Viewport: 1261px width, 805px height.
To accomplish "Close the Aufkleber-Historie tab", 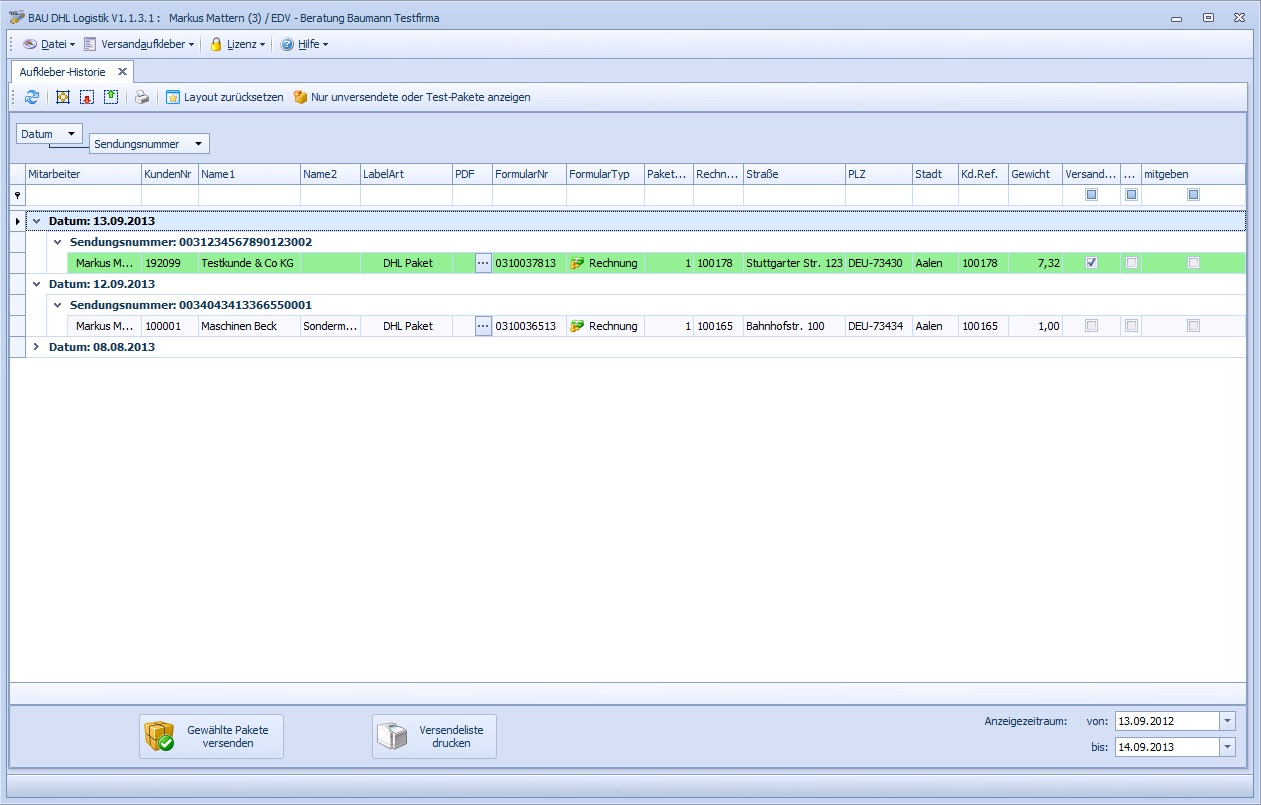I will 122,72.
